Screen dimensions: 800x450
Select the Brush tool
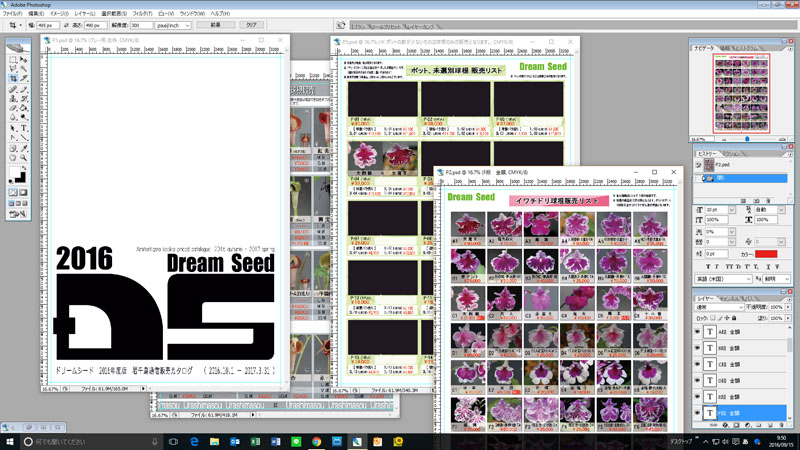tap(23, 89)
